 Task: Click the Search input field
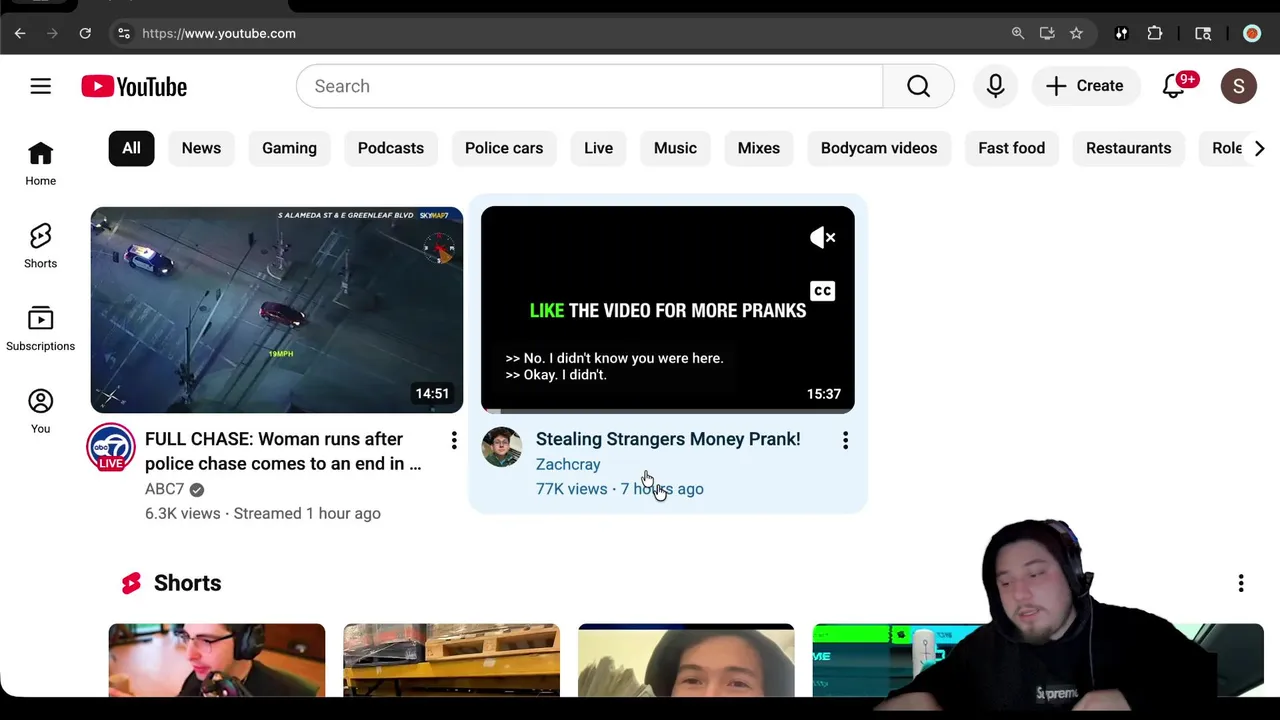[x=590, y=86]
